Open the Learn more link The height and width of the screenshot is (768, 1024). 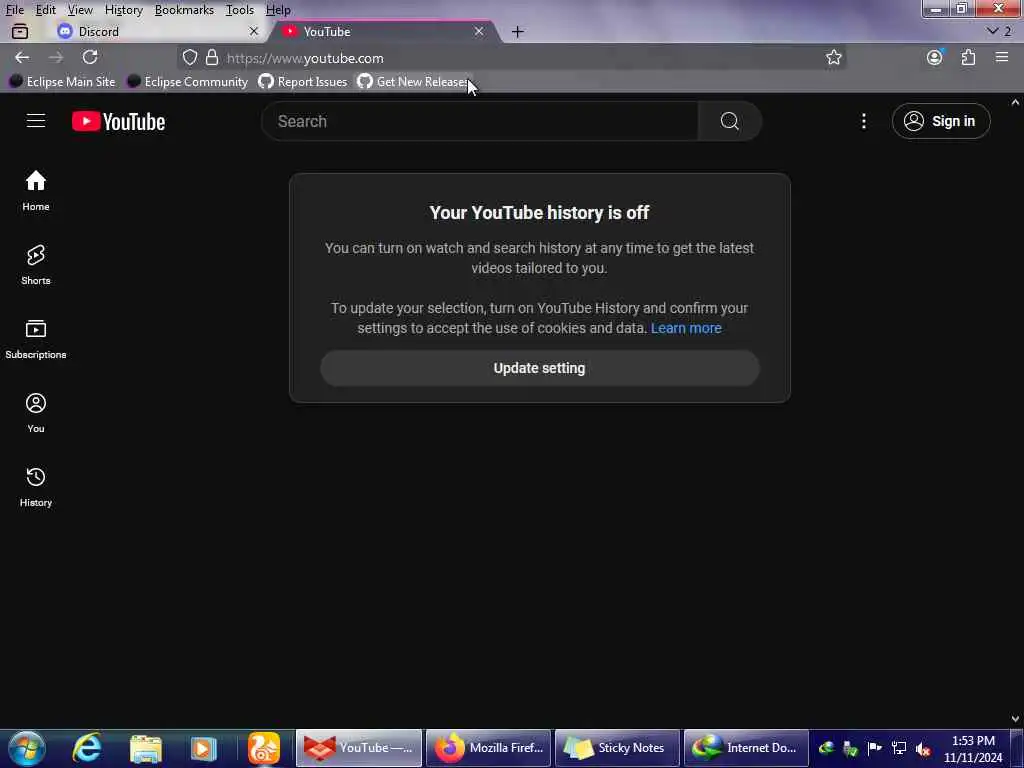pos(686,328)
